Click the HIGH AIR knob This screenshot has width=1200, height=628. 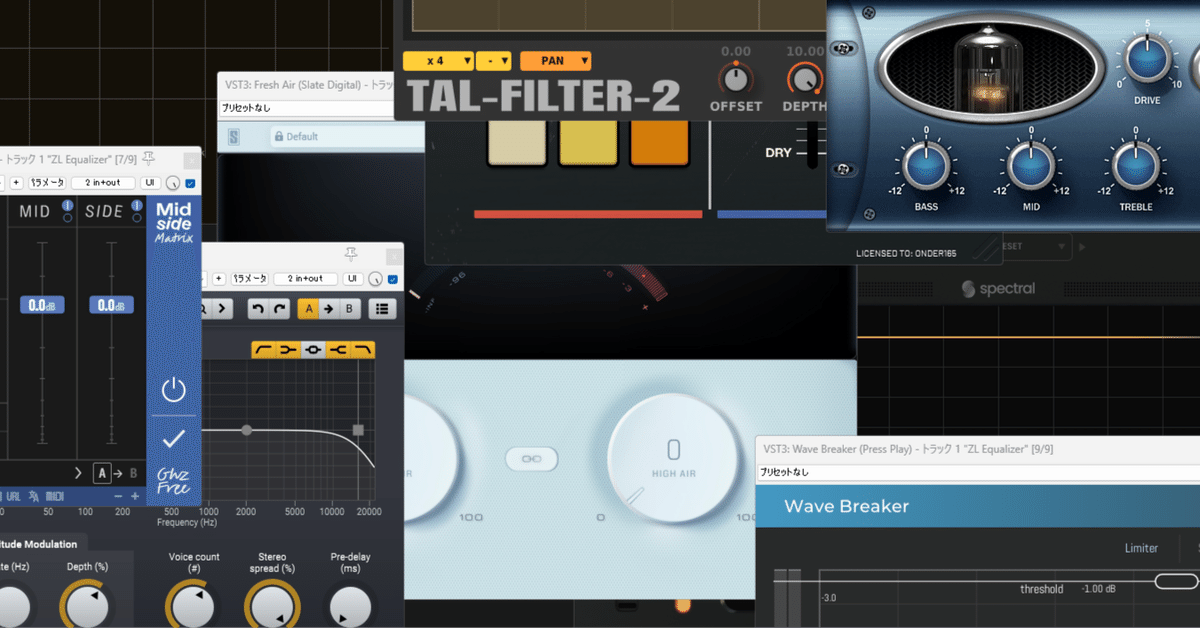[673, 459]
